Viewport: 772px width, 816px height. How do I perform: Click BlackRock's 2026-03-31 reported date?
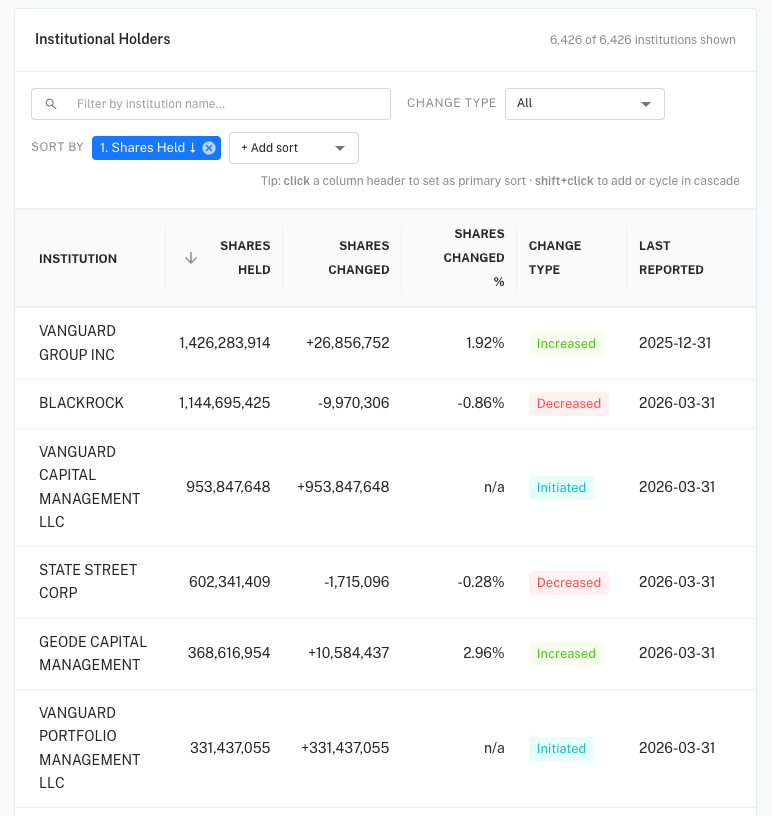pyautogui.click(x=677, y=403)
